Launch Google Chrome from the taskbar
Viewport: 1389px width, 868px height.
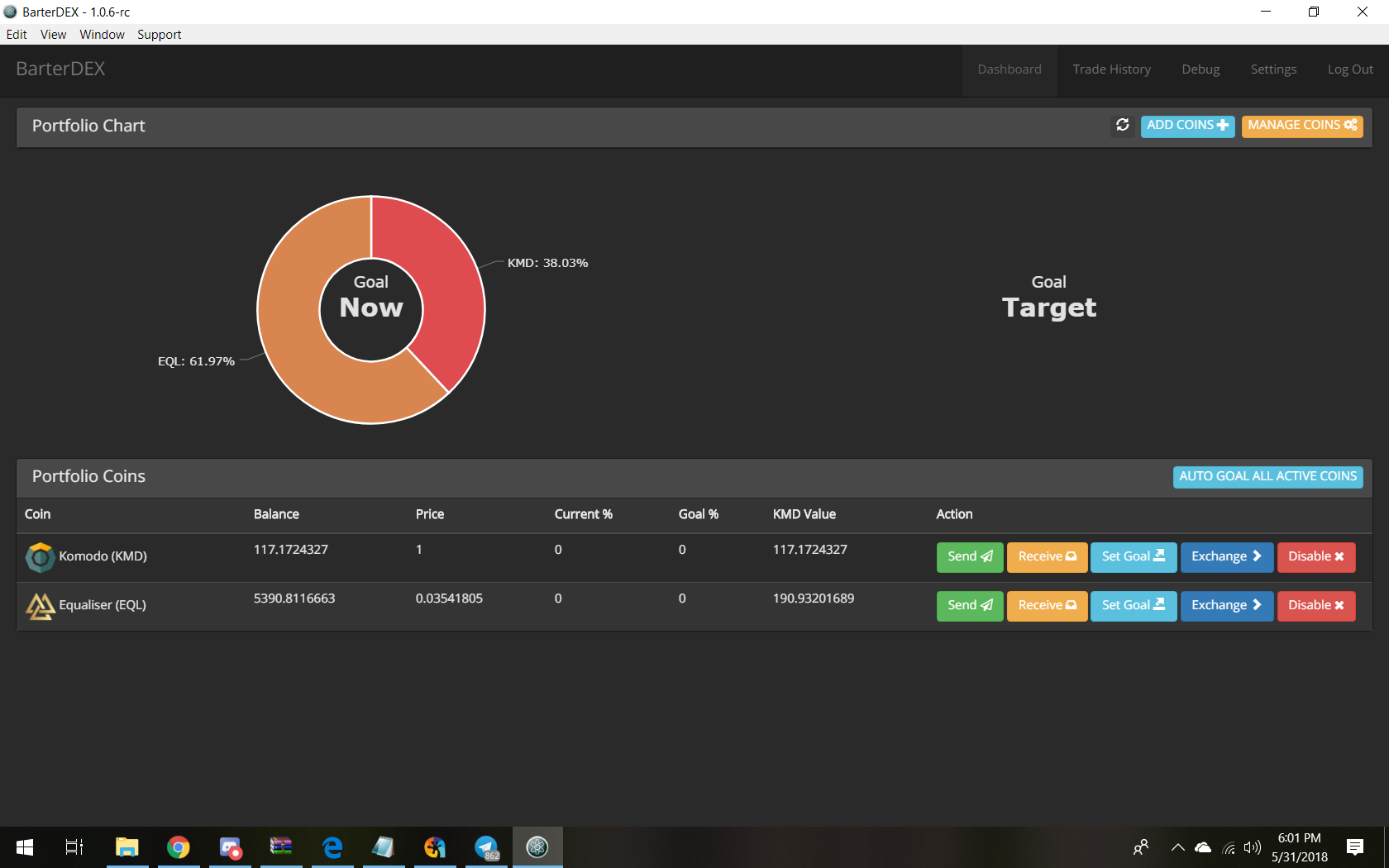click(x=178, y=847)
